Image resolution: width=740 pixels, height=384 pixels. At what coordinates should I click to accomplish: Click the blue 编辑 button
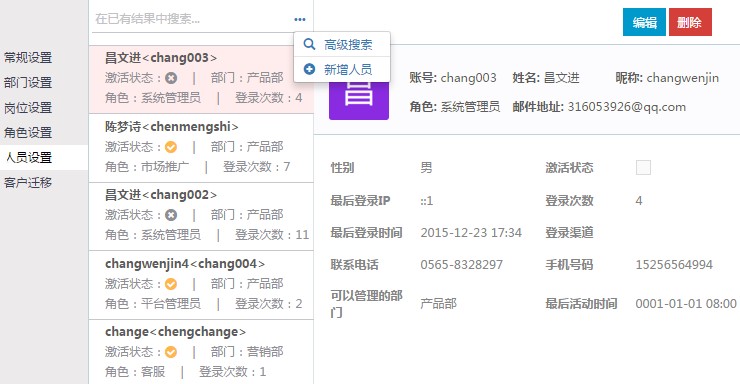point(644,22)
